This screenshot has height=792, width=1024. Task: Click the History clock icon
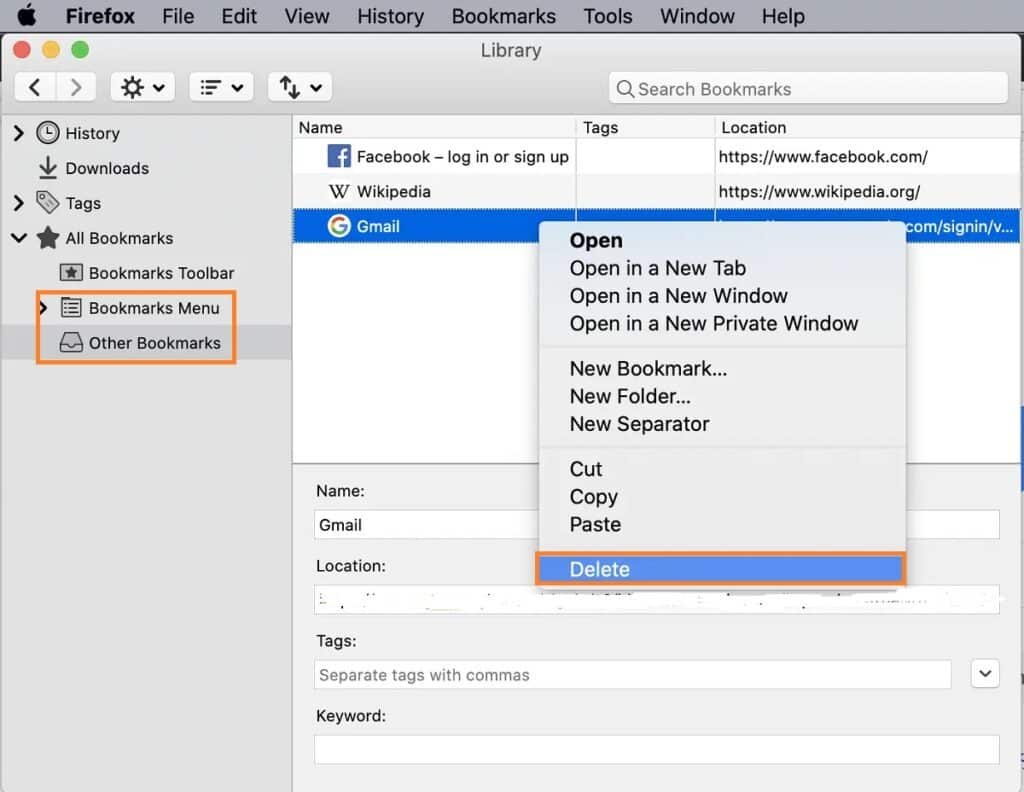(x=48, y=133)
